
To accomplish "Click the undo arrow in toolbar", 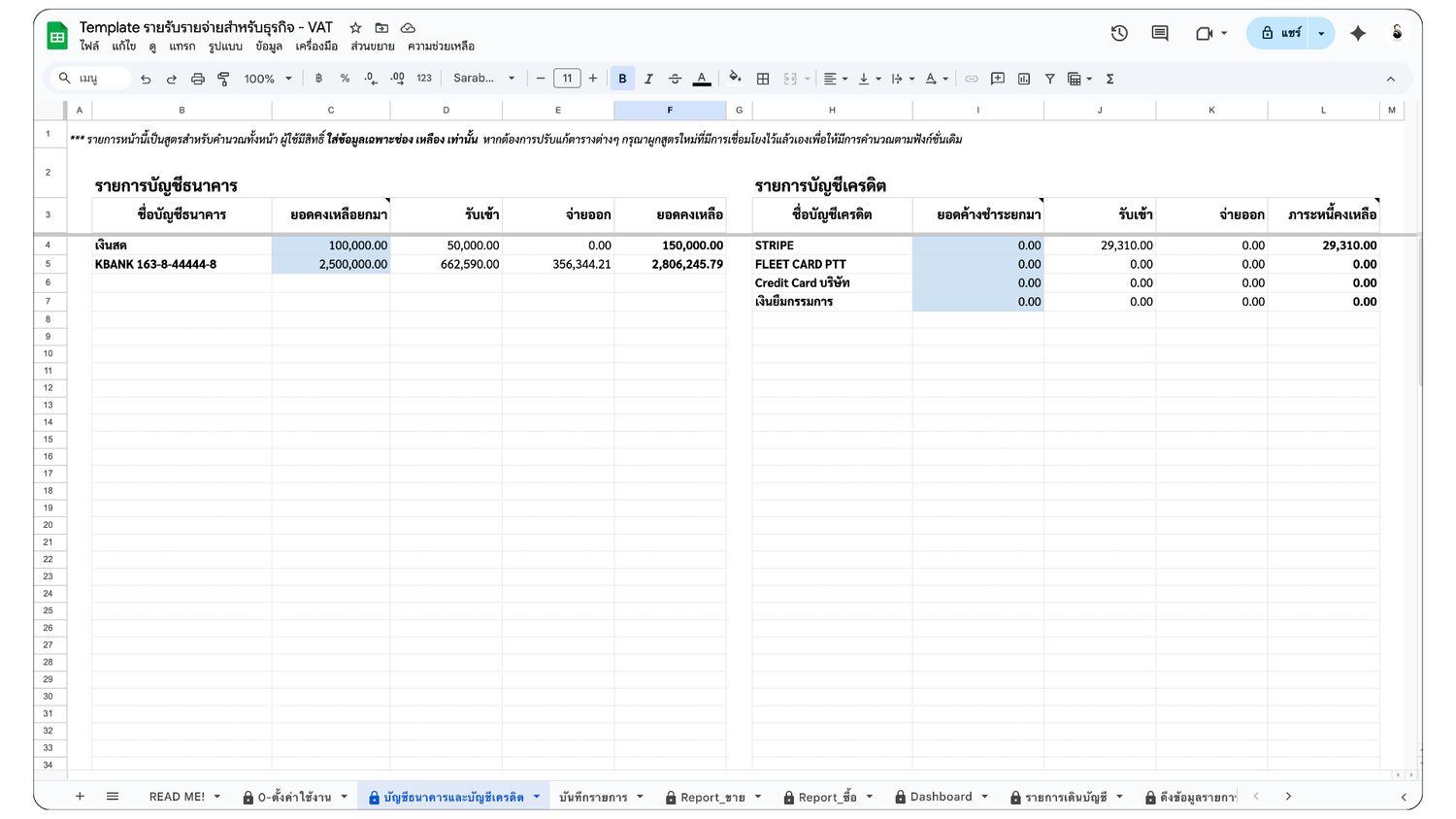I will (146, 79).
